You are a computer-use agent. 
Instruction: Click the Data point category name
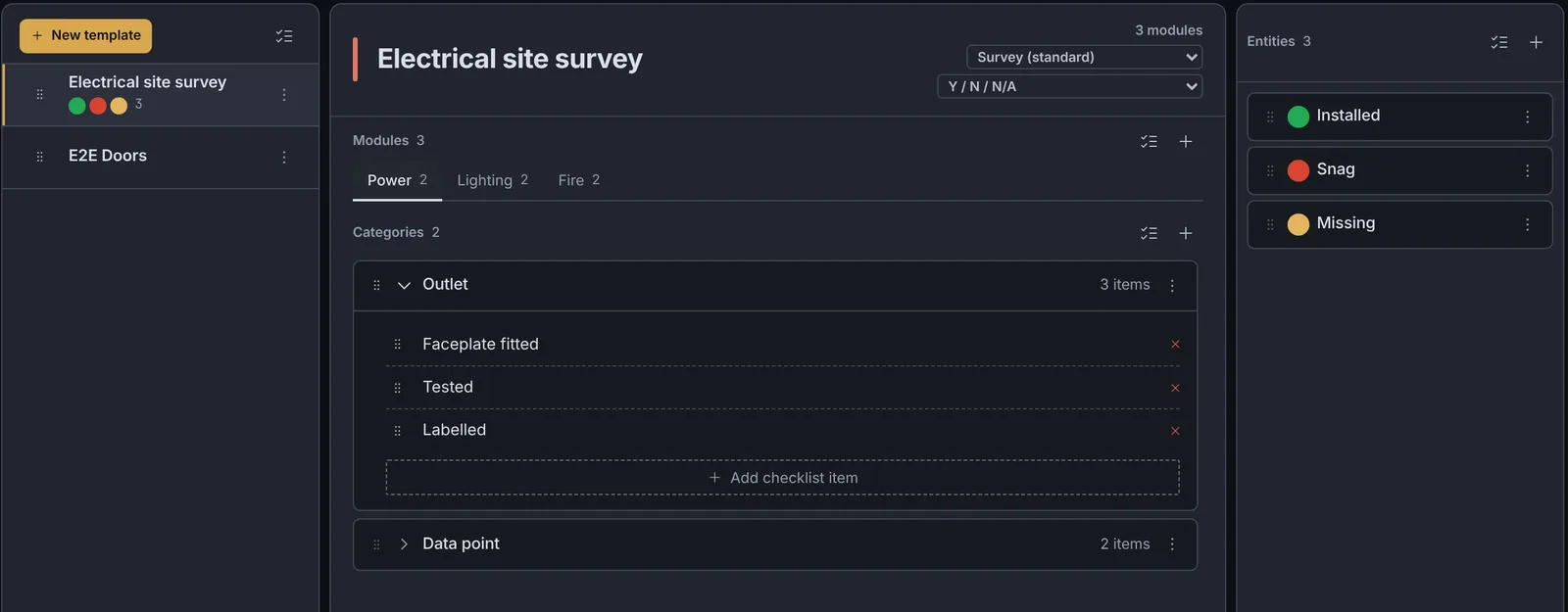click(461, 543)
